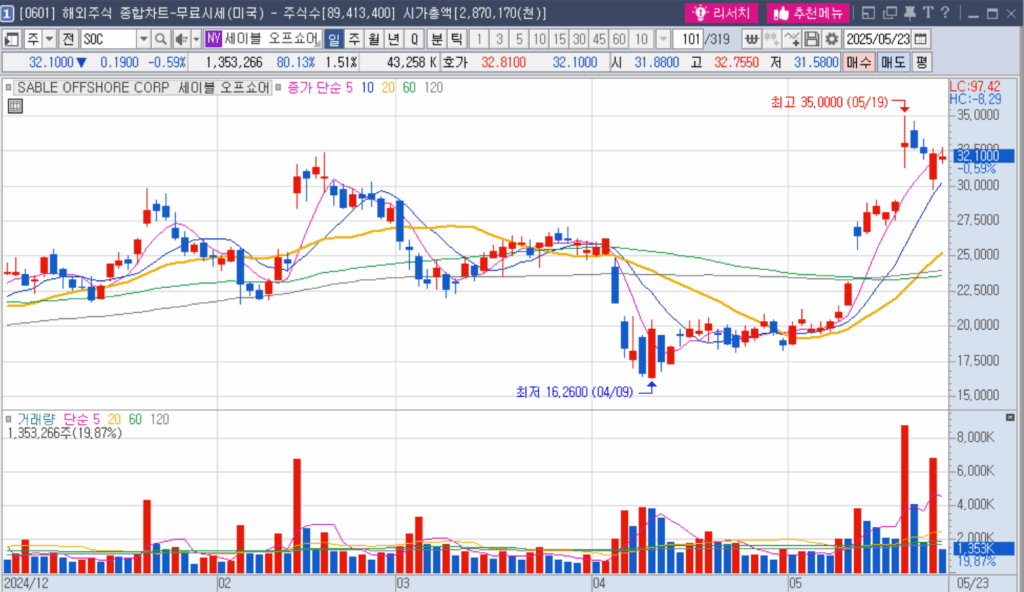The image size is (1024, 592).
Task: Click the 종가 단순 moving average label
Action: click(315, 88)
